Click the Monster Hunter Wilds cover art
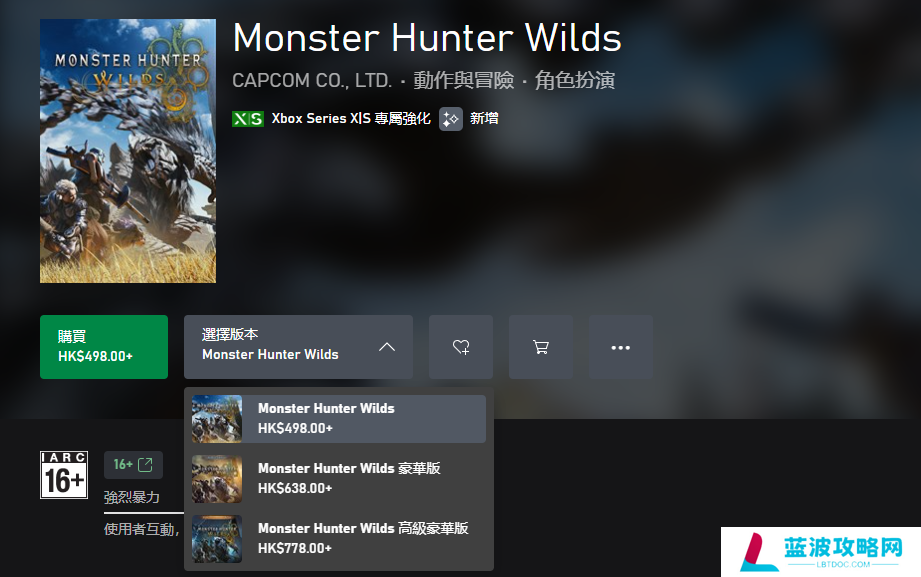 [128, 151]
